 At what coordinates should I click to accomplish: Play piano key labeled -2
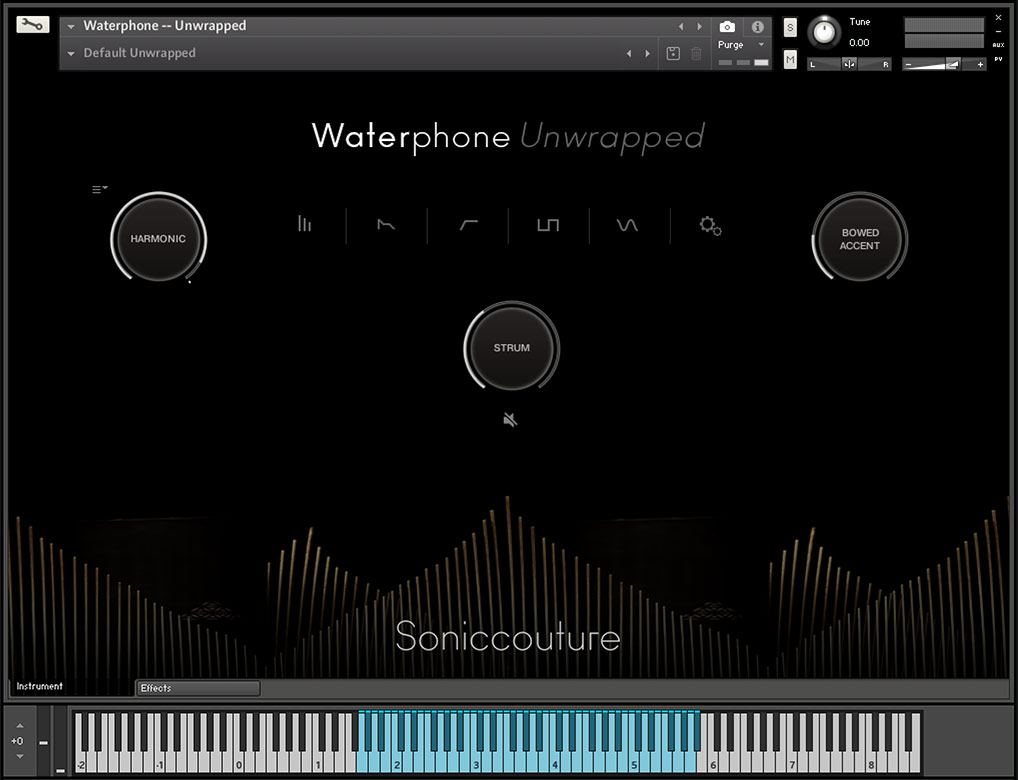(81, 764)
